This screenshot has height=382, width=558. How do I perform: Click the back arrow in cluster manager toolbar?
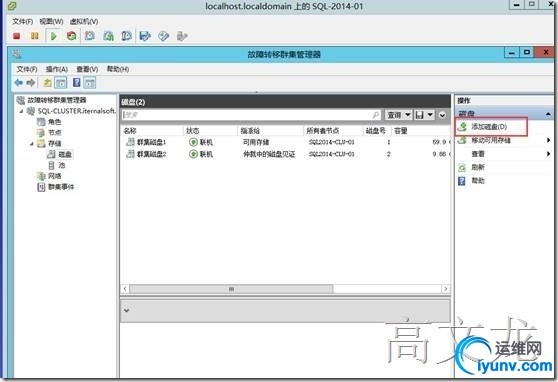(19, 83)
